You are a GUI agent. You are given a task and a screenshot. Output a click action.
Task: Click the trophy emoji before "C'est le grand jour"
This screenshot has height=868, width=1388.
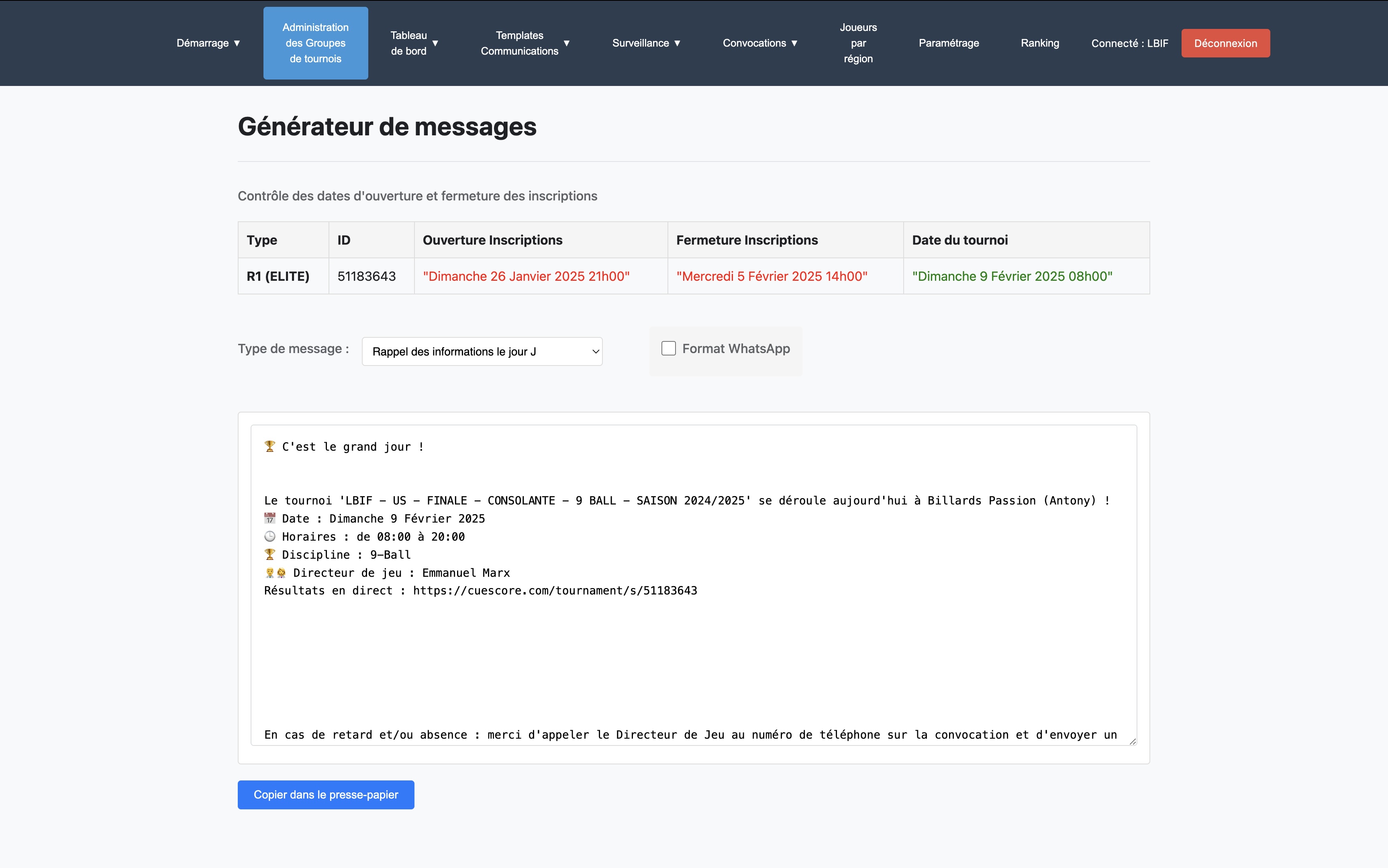[x=269, y=447]
